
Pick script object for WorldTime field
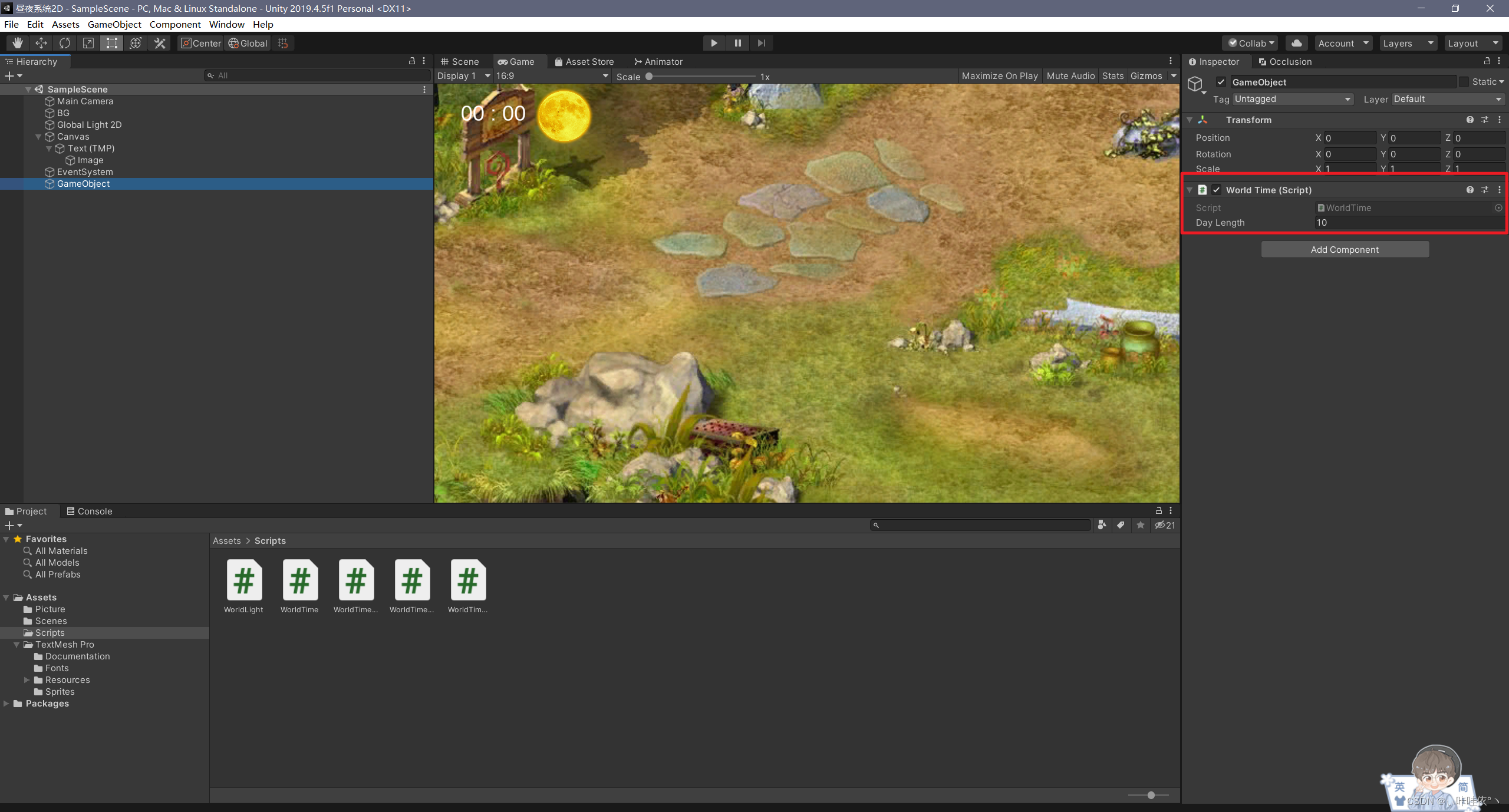coord(1498,207)
